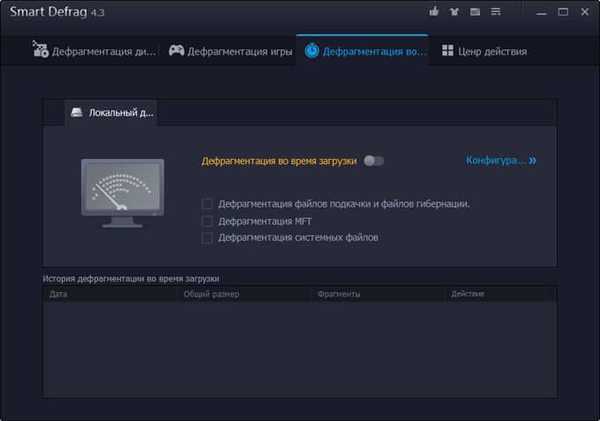Select the Локальный д... disk tab
Image resolution: width=600 pixels, height=421 pixels.
110,113
